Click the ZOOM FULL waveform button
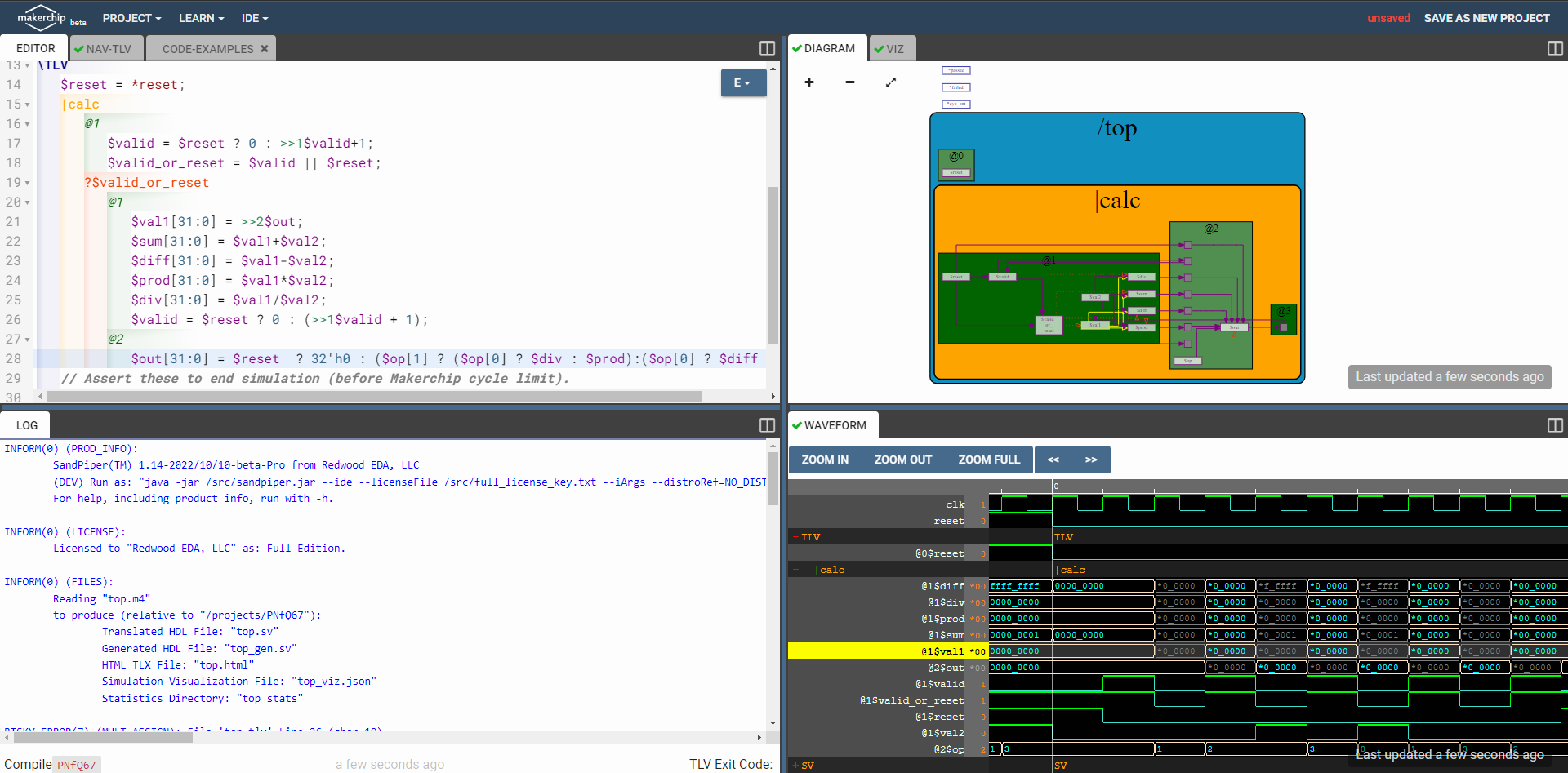The width and height of the screenshot is (1568, 773). click(988, 460)
